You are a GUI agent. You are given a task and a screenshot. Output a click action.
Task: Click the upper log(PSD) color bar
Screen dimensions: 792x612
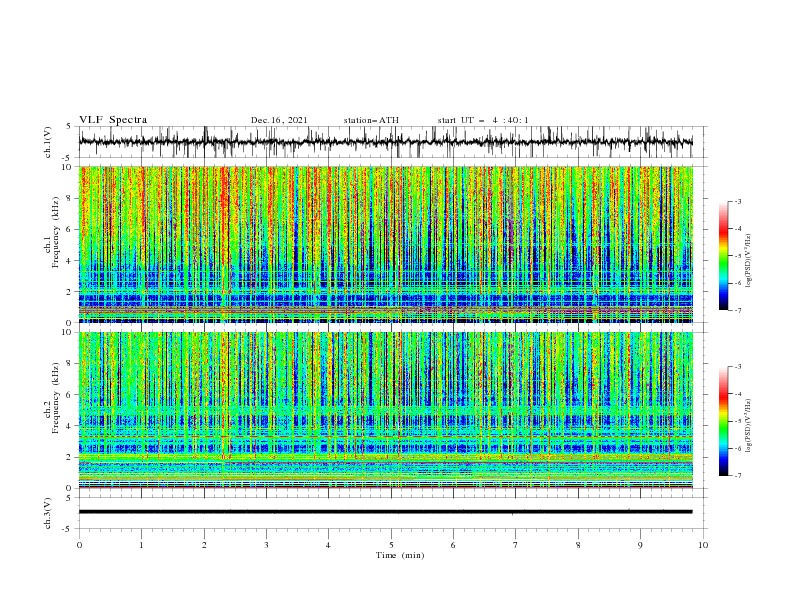[723, 256]
